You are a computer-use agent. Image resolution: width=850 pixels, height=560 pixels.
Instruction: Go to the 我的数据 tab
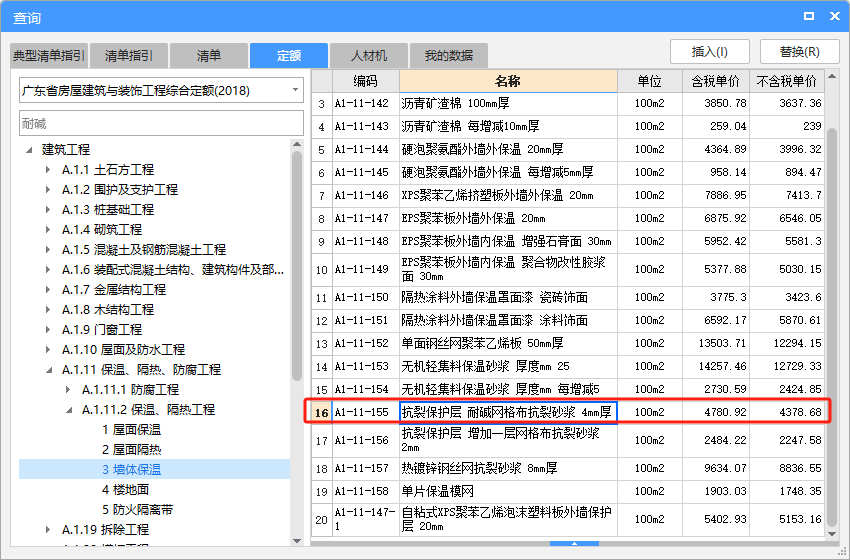pyautogui.click(x=449, y=55)
